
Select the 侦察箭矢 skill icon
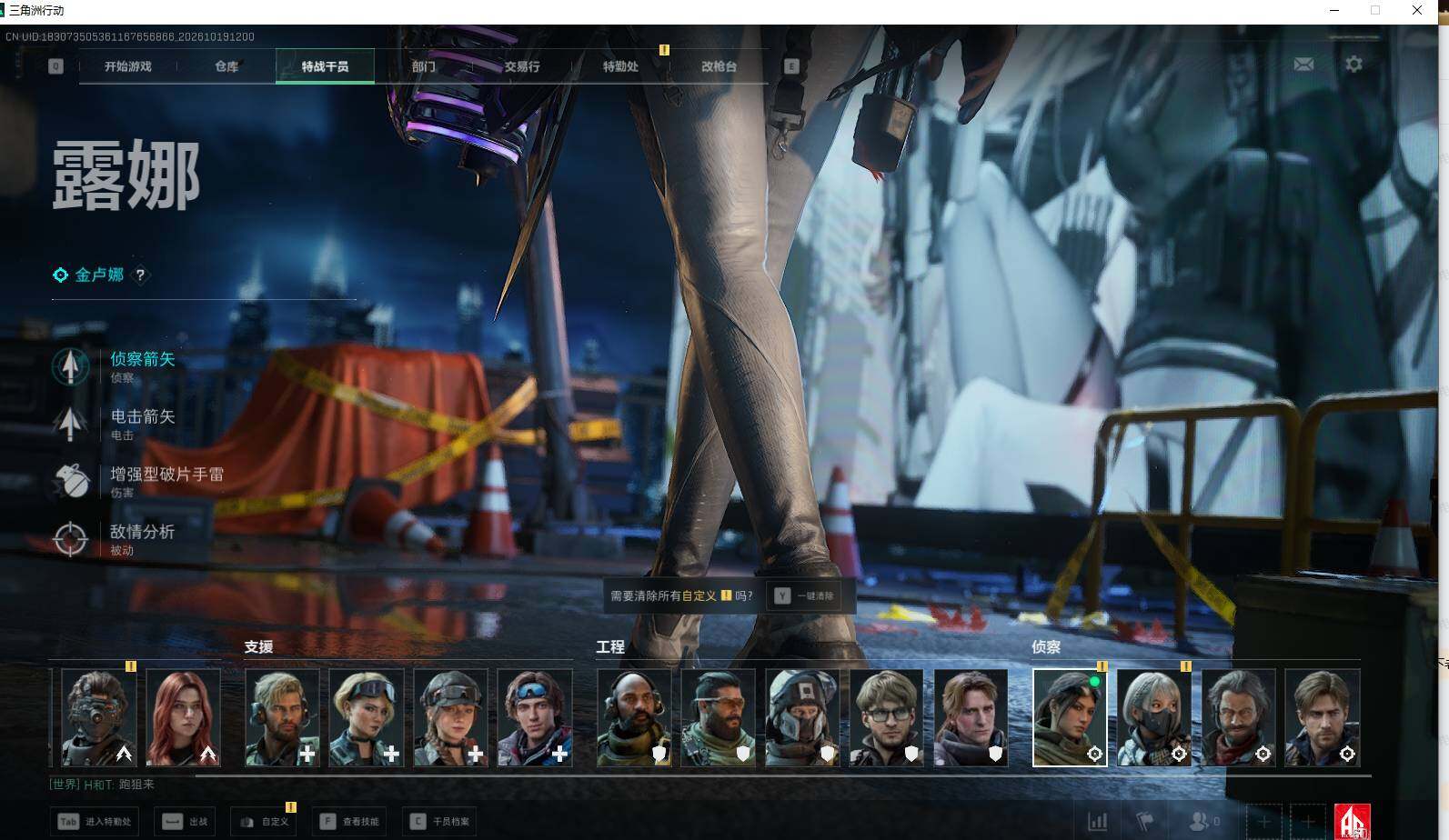tap(71, 366)
